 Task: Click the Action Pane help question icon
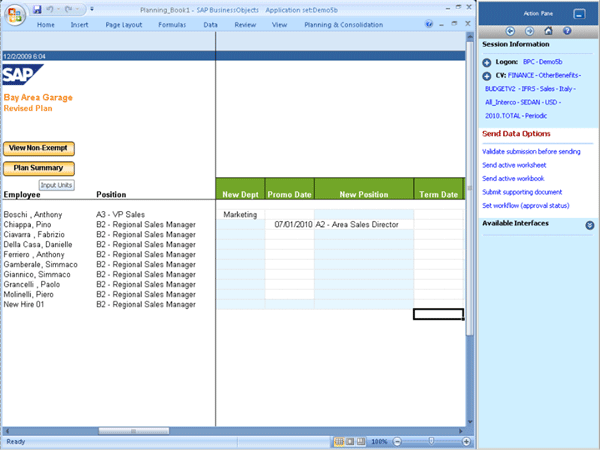click(x=567, y=31)
